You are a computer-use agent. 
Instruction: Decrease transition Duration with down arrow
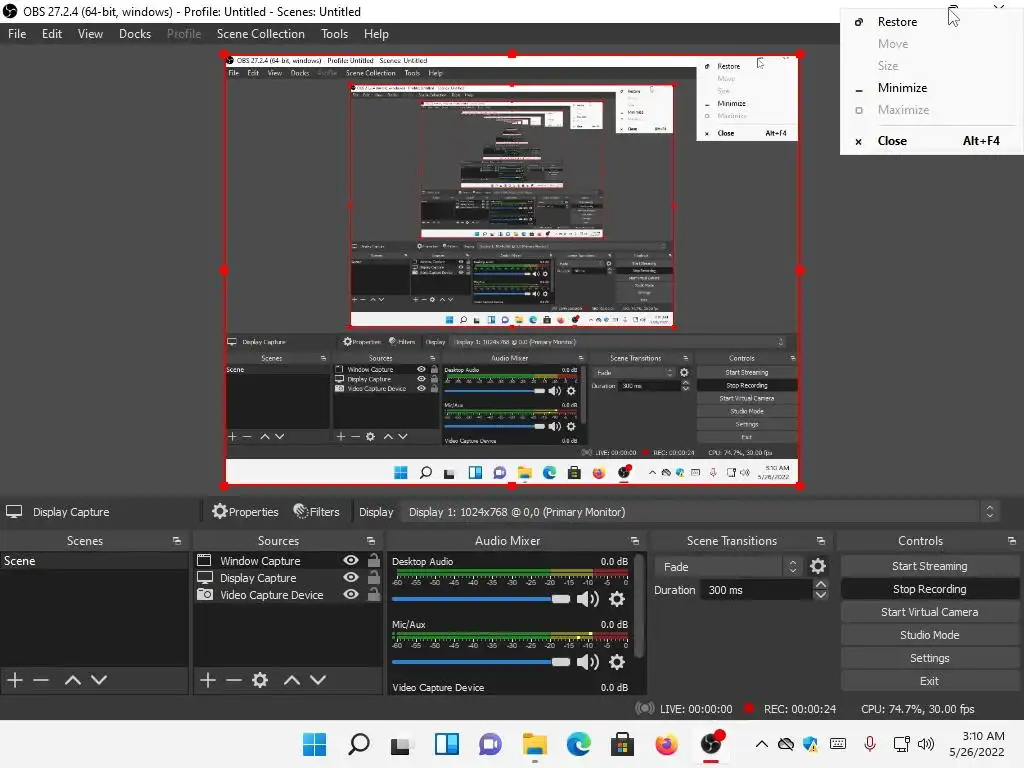tap(821, 595)
